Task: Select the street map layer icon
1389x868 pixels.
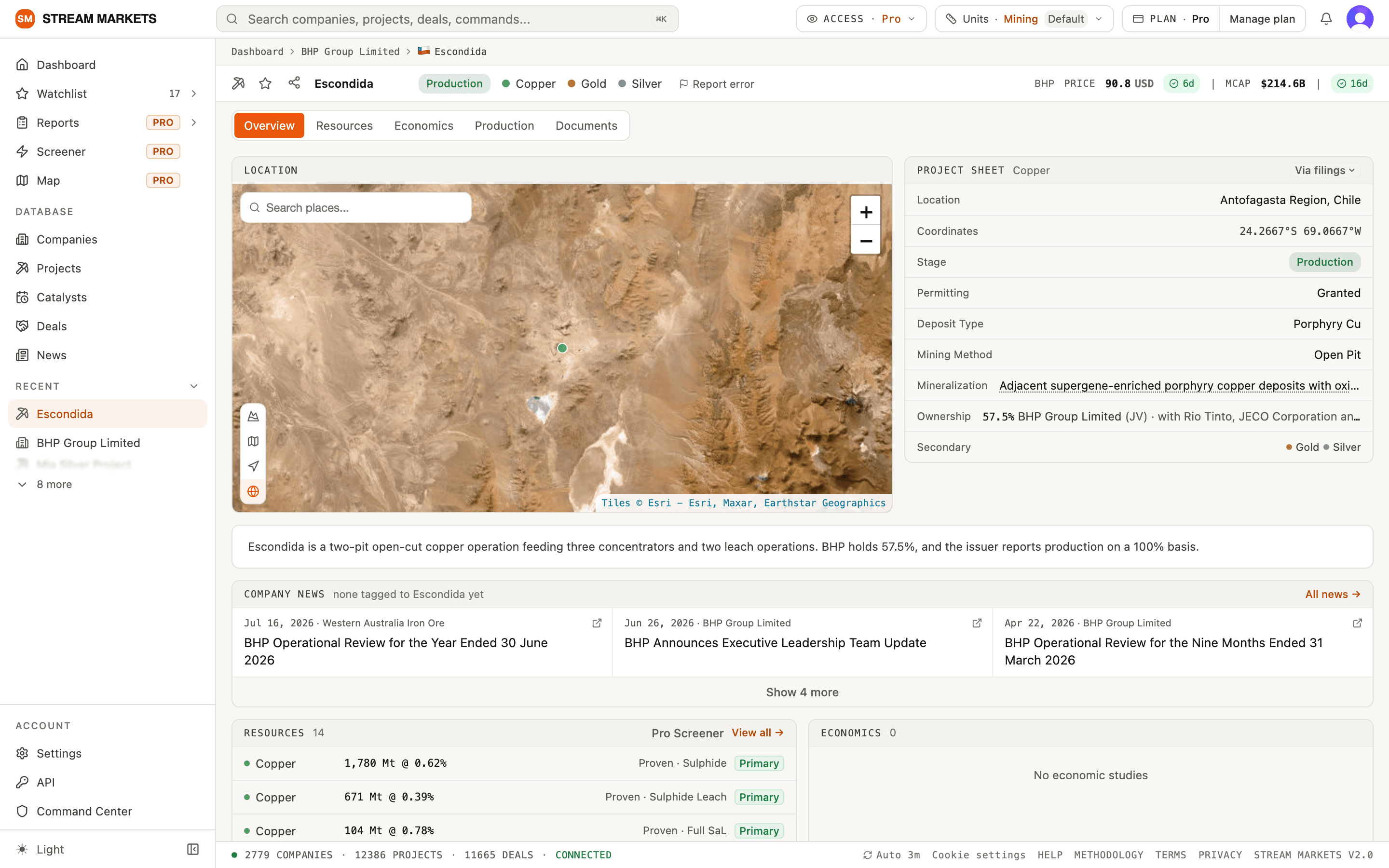Action: tap(253, 441)
